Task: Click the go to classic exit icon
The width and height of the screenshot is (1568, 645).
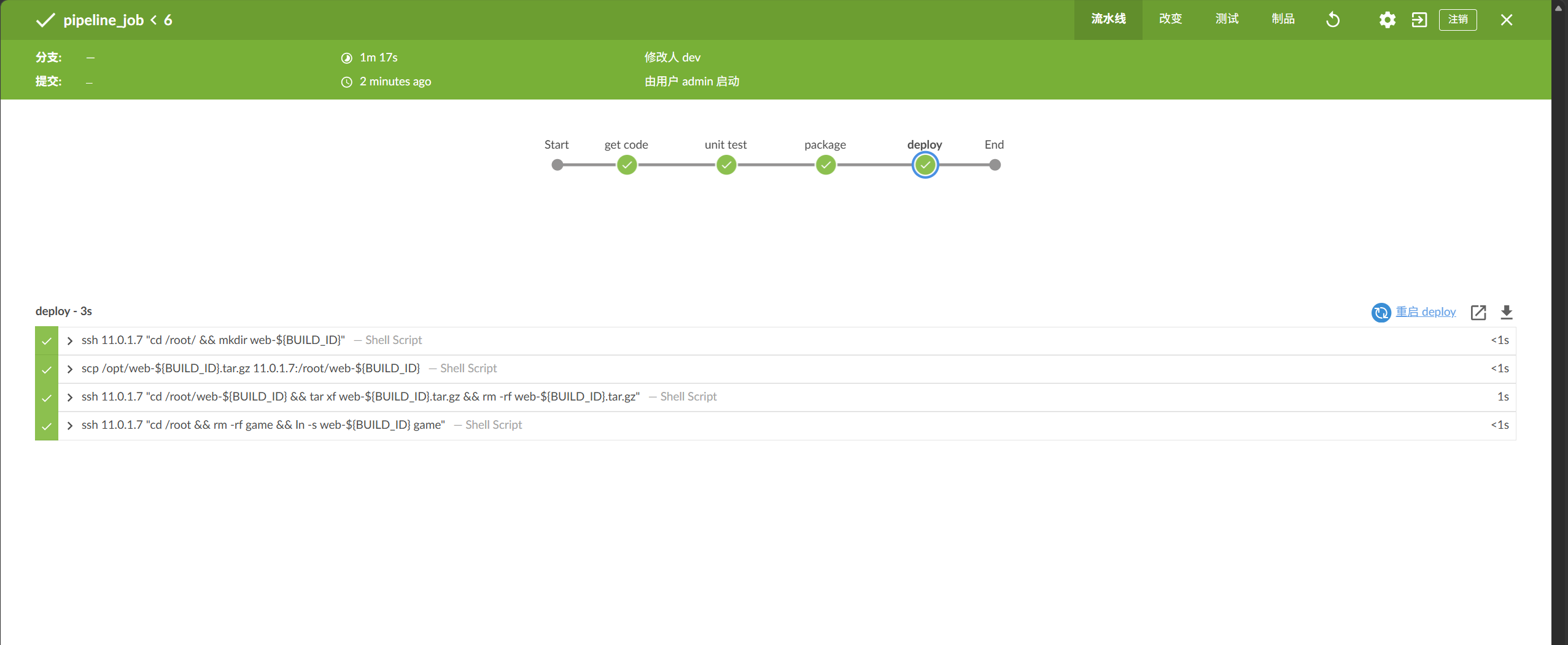Action: pos(1419,20)
